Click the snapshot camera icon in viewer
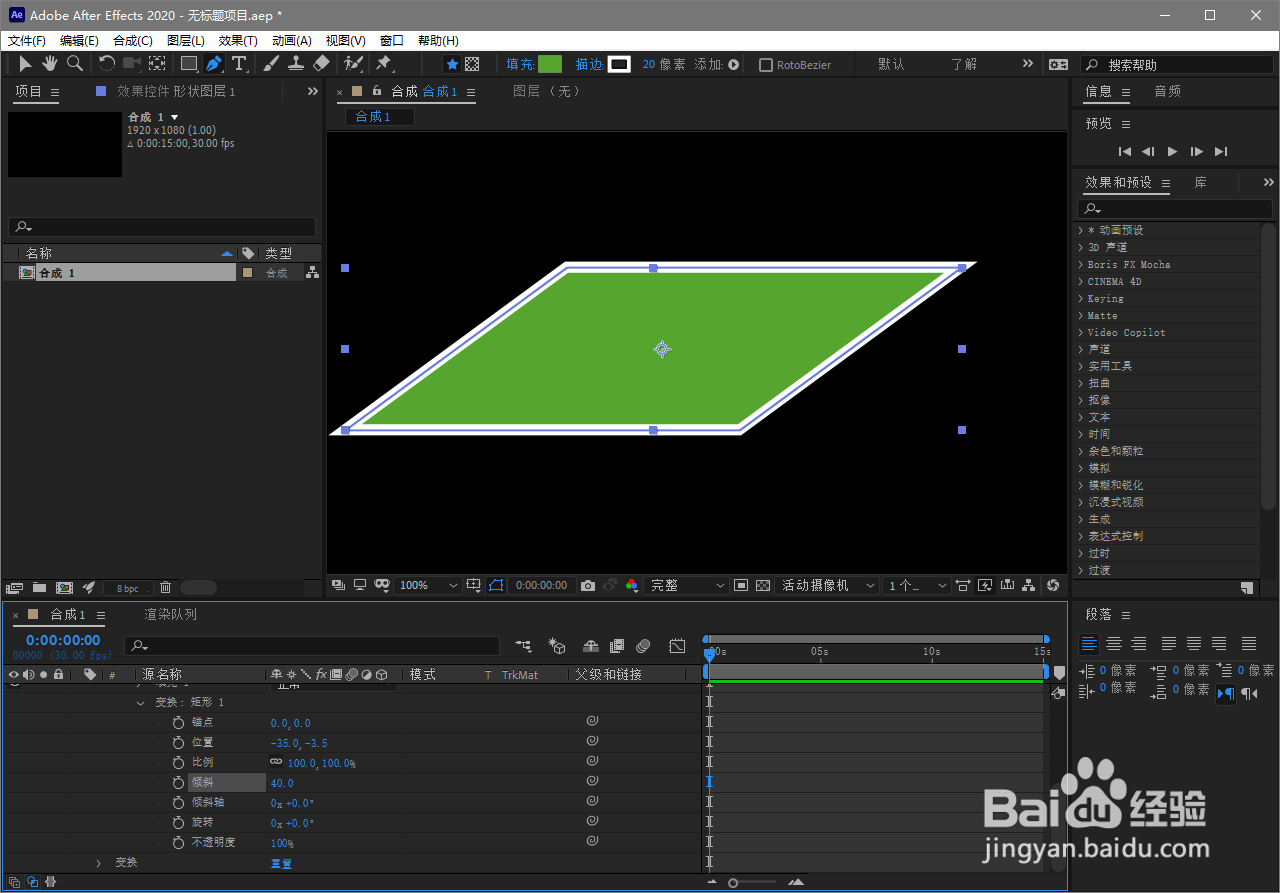 (588, 585)
